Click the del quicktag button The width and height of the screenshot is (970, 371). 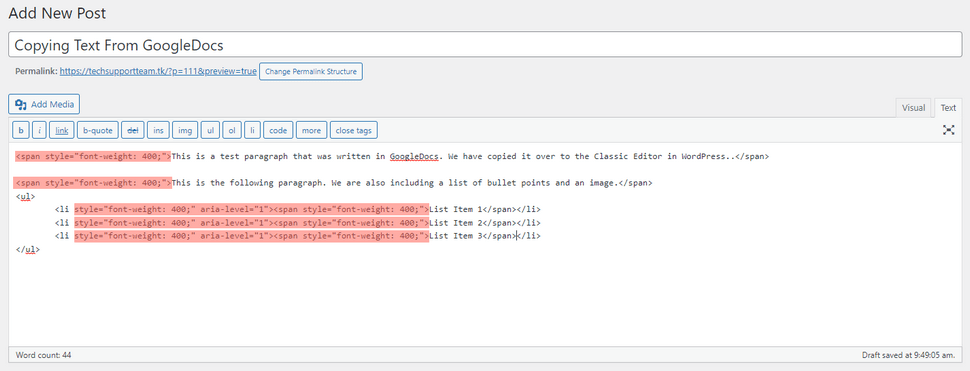tap(132, 130)
